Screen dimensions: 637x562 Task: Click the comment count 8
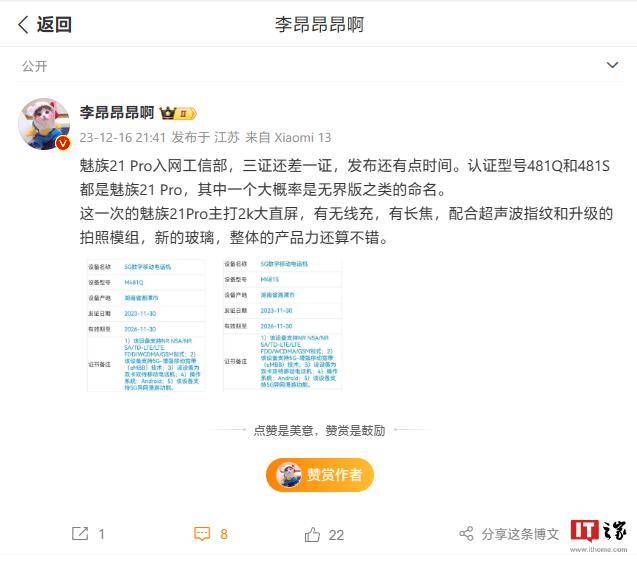(224, 534)
